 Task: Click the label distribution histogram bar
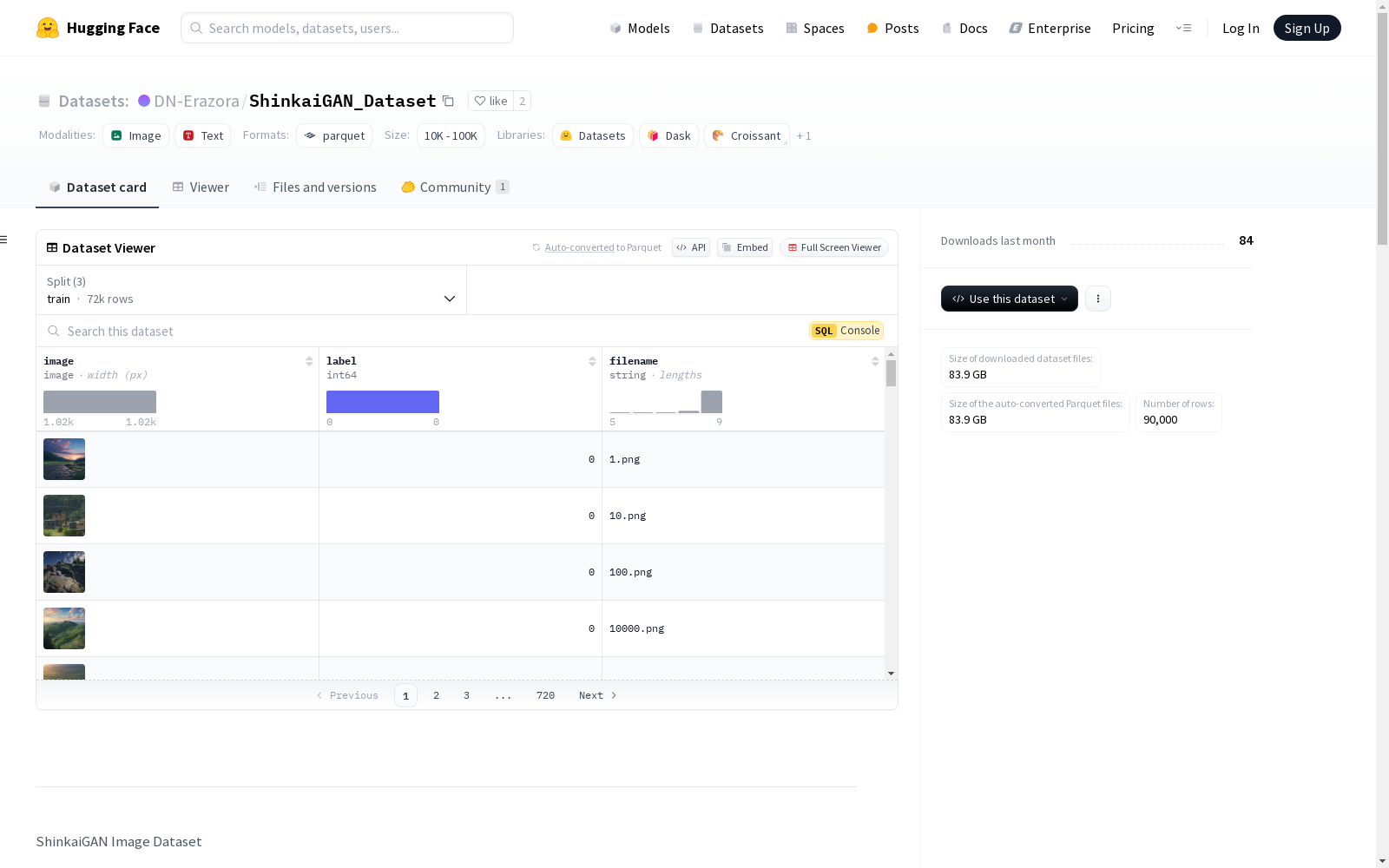(383, 402)
